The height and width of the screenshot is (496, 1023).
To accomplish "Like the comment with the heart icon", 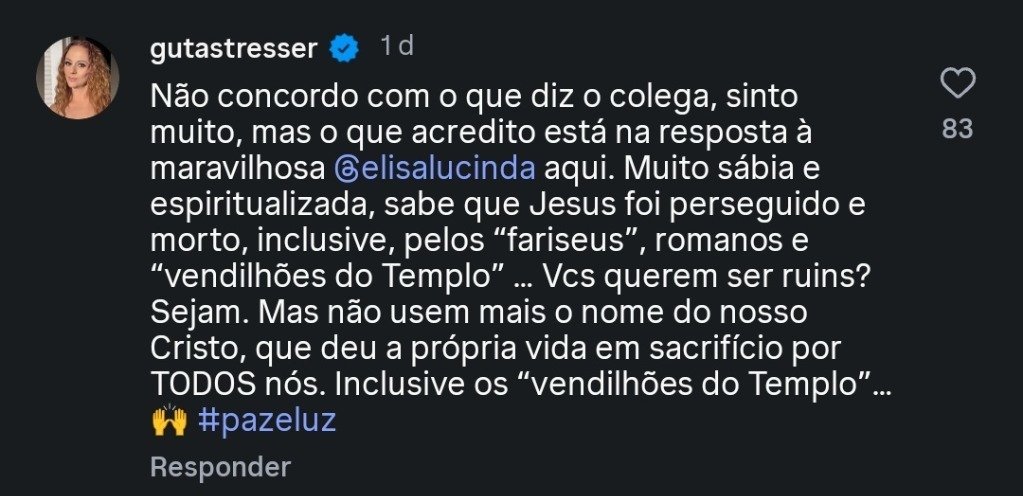I will click(958, 85).
